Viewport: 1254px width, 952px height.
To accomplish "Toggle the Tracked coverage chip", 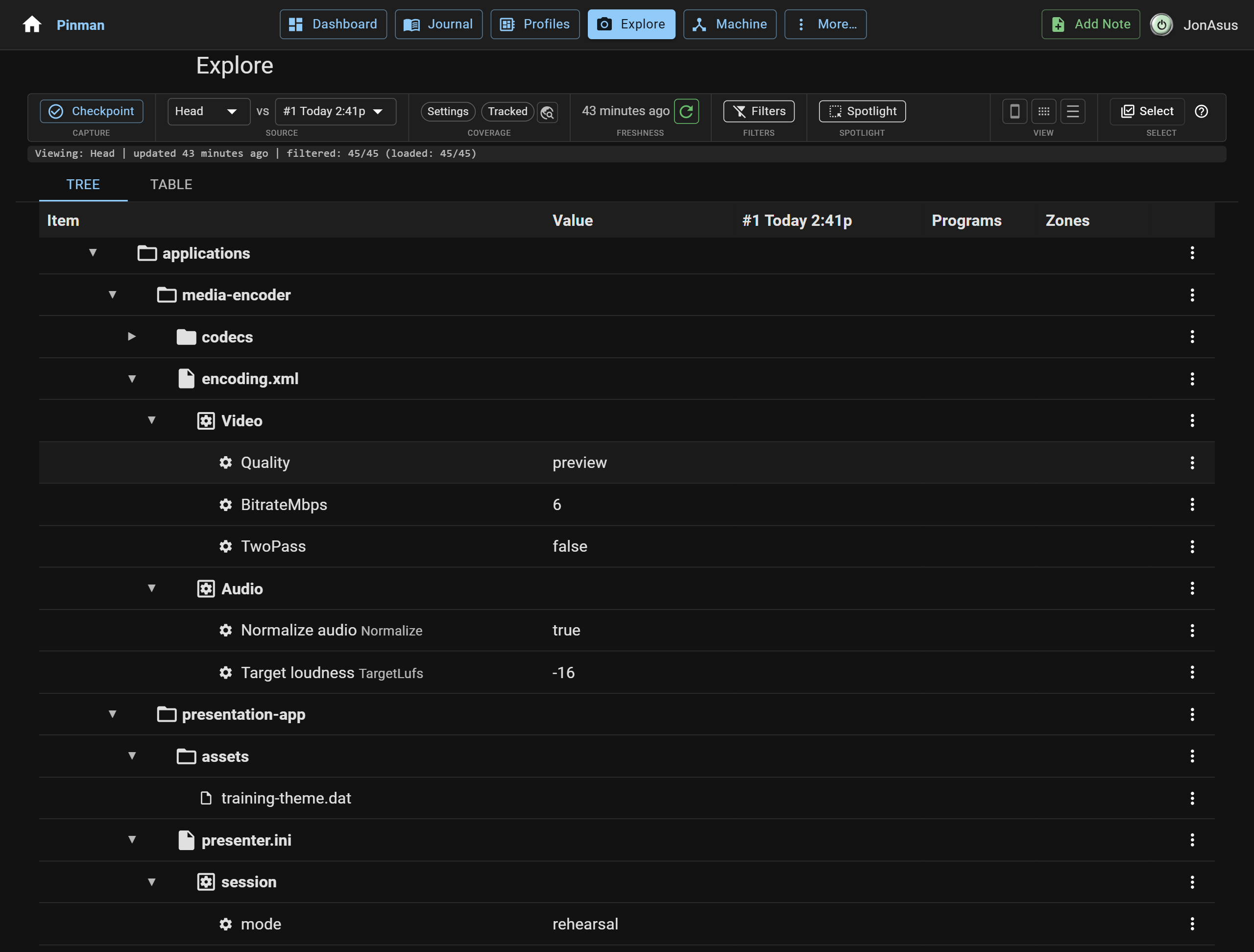I will point(507,112).
